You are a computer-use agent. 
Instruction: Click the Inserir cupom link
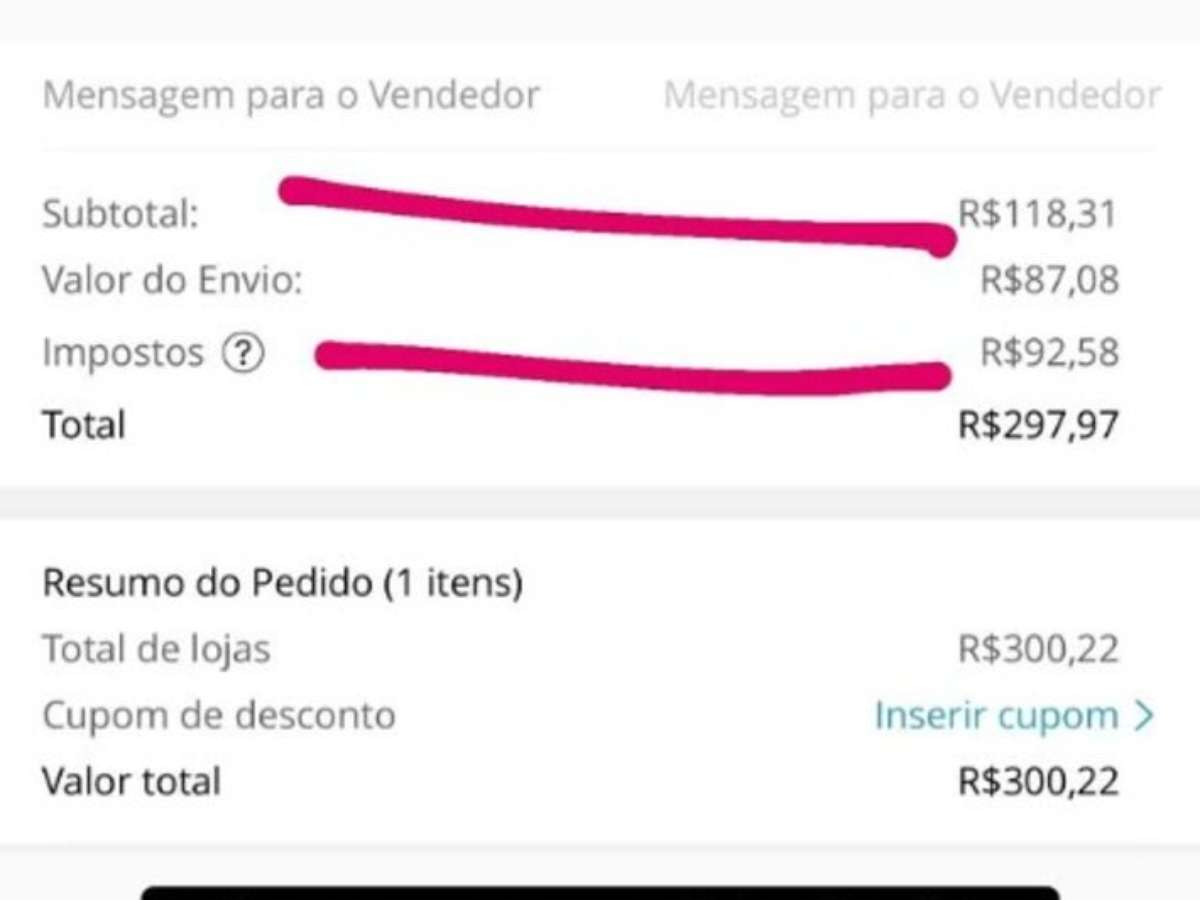click(996, 716)
